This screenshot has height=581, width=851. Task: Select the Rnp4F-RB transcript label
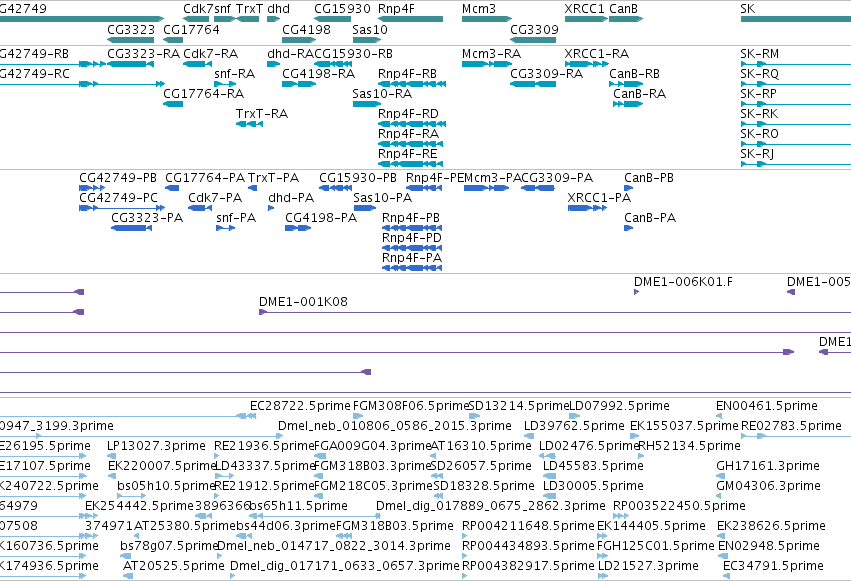click(x=408, y=74)
